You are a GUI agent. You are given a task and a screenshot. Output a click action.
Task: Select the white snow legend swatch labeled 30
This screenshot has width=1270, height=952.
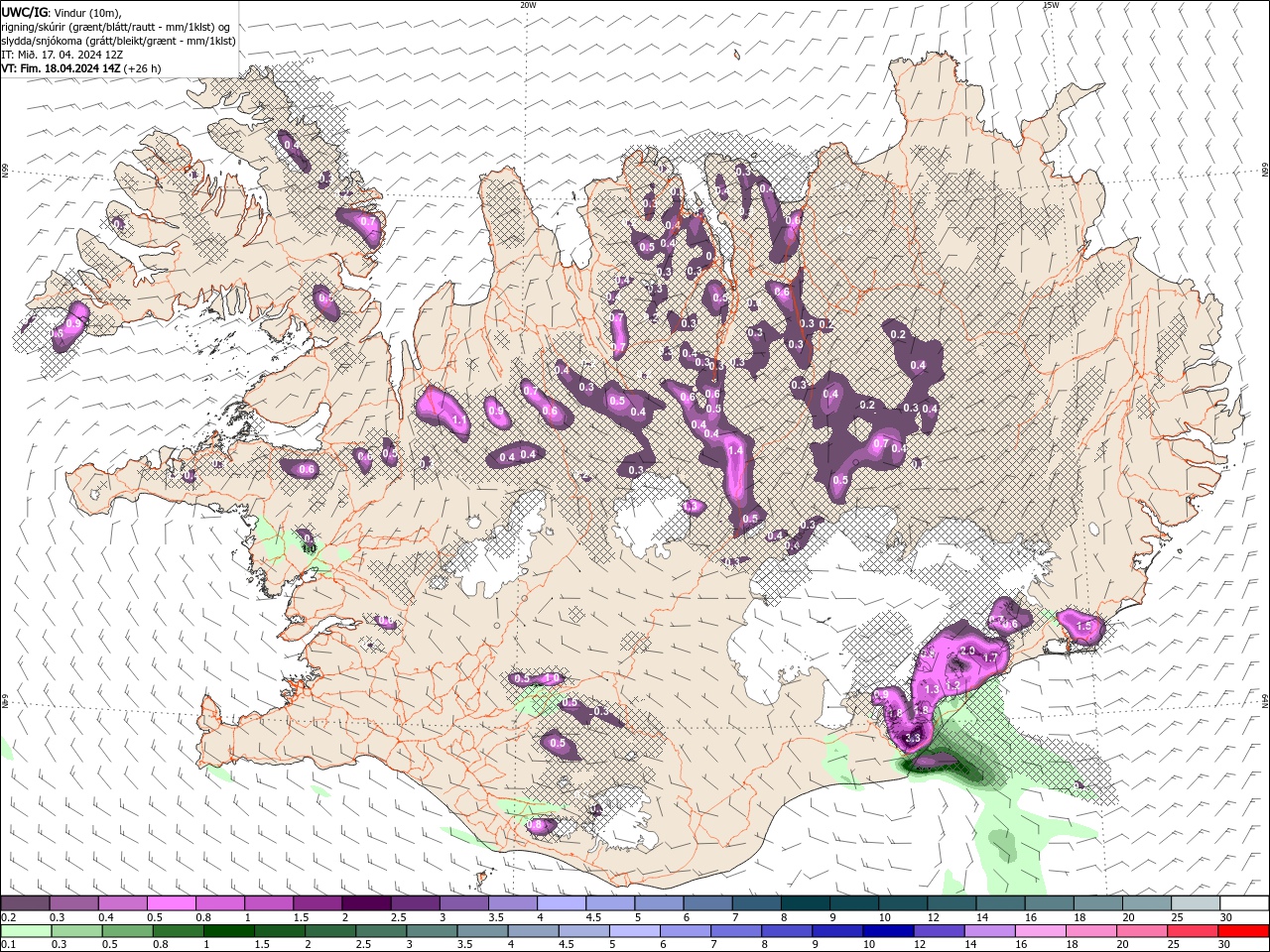coord(1244,903)
